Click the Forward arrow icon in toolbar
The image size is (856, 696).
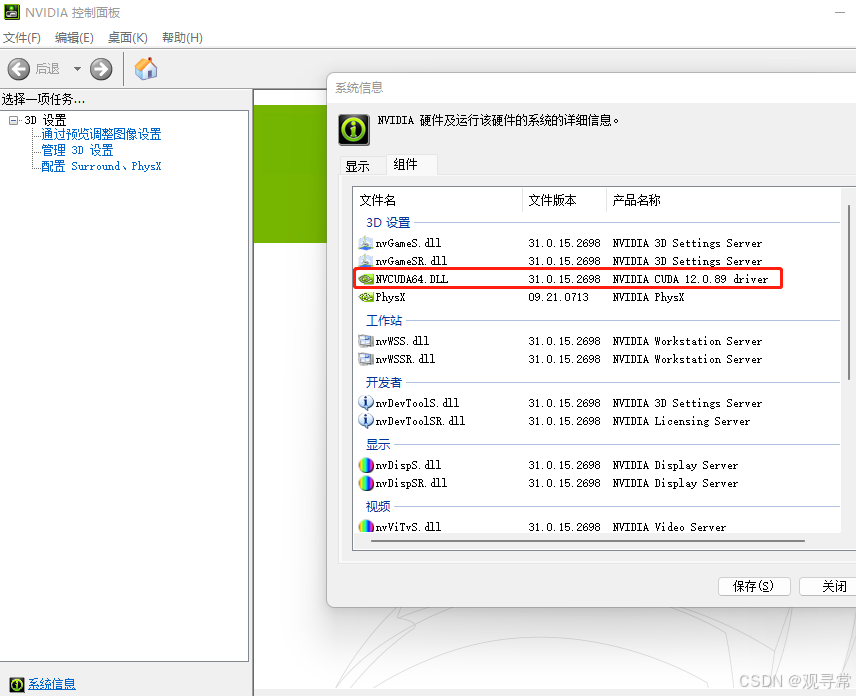[101, 69]
